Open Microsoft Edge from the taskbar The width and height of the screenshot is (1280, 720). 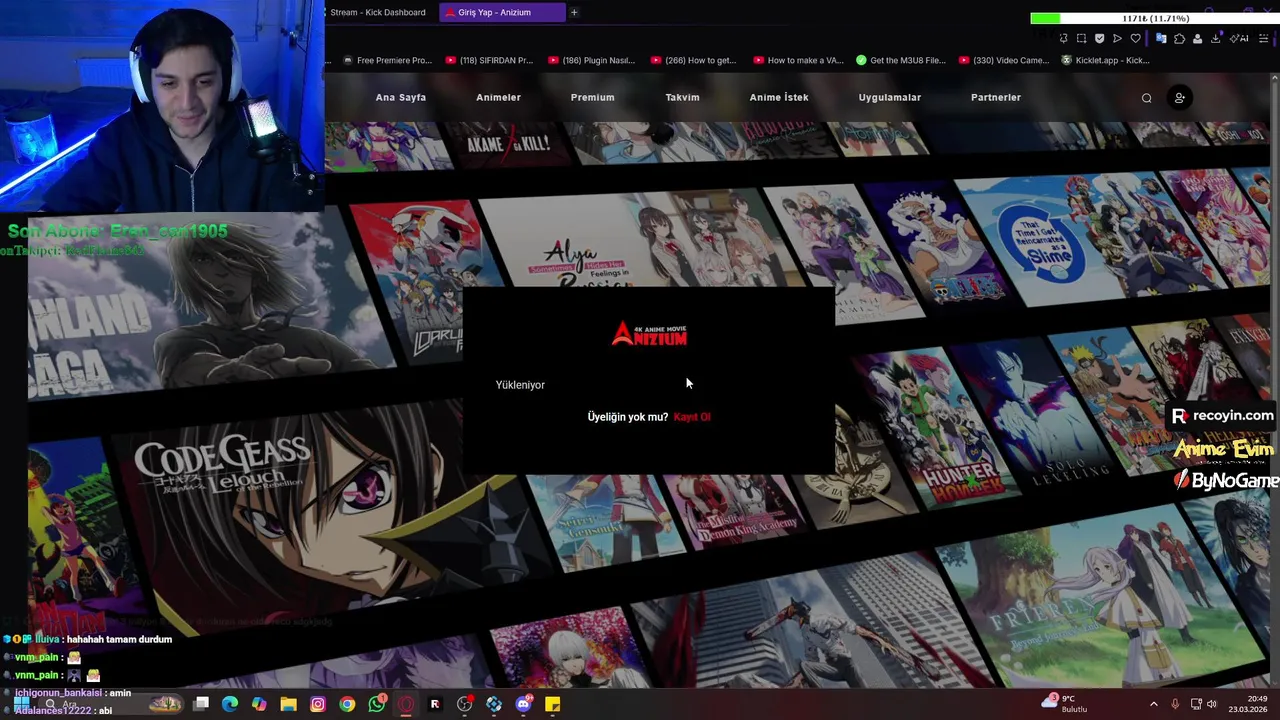(230, 704)
